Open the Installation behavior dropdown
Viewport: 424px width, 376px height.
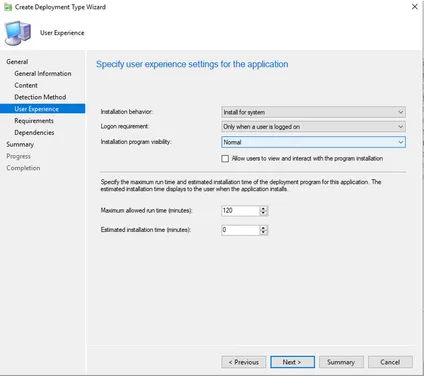(x=313, y=112)
